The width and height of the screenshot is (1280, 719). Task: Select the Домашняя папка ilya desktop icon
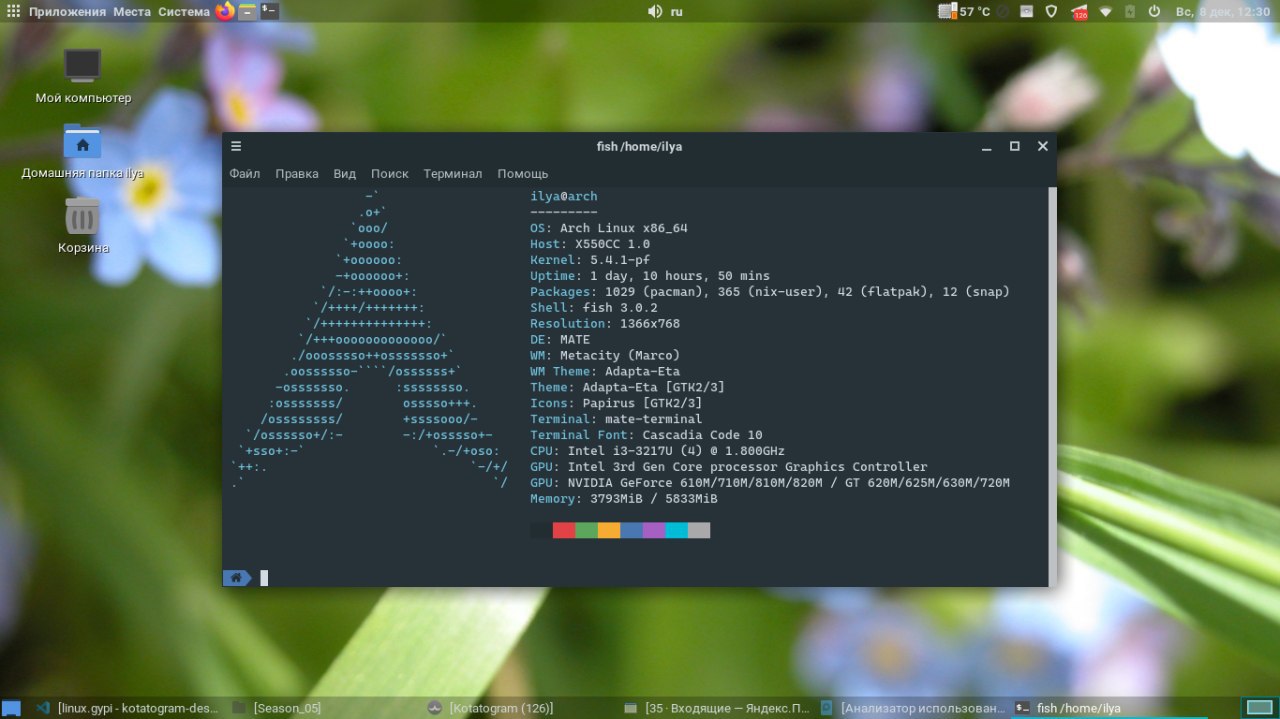pos(82,151)
